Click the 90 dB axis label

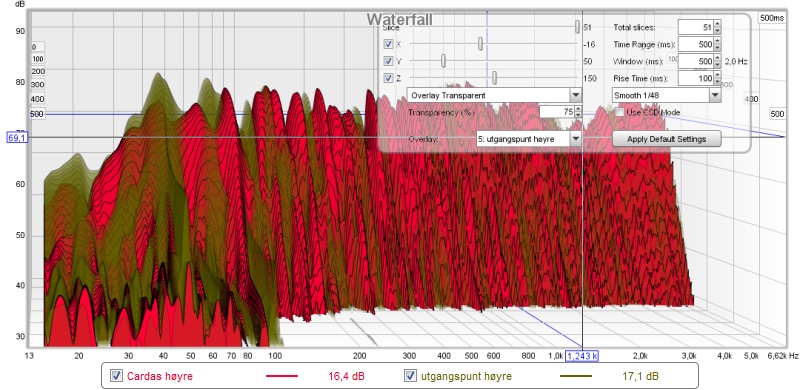pos(20,31)
